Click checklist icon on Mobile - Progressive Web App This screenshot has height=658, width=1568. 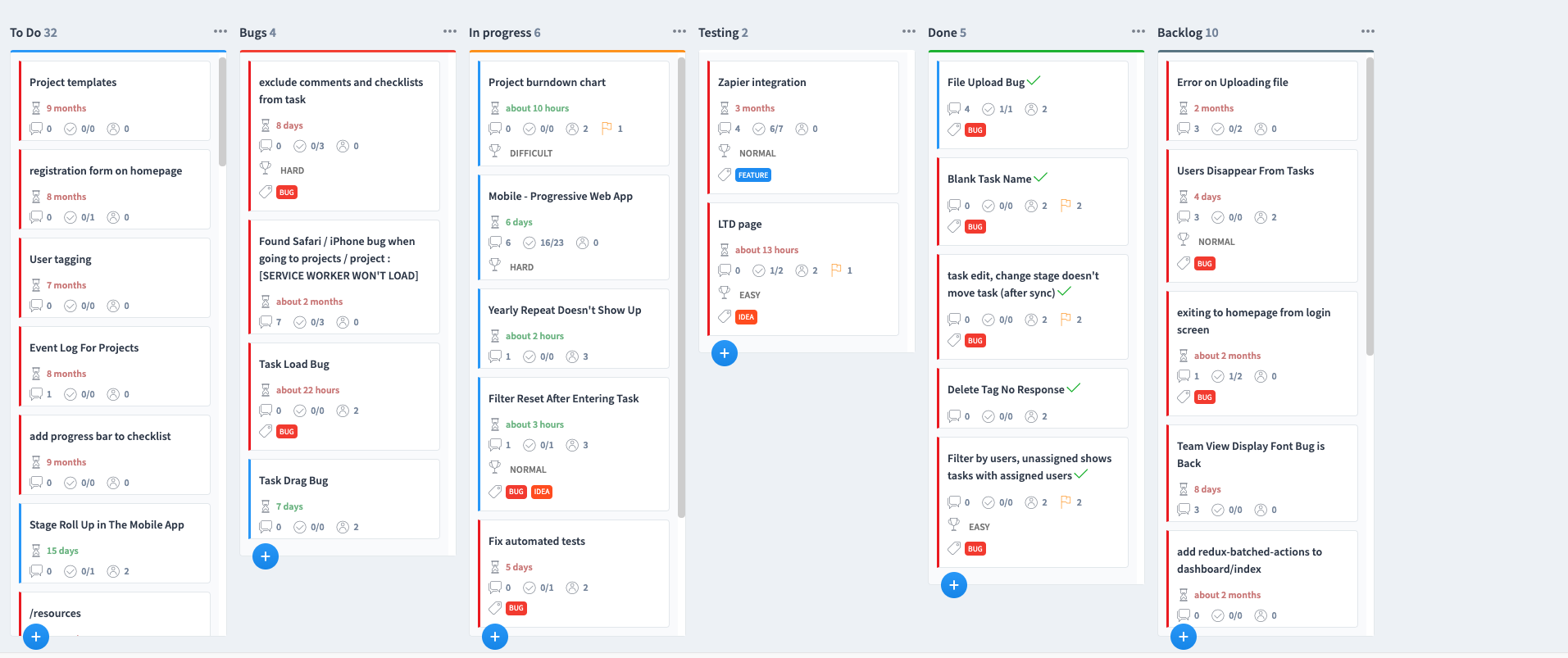click(x=529, y=243)
